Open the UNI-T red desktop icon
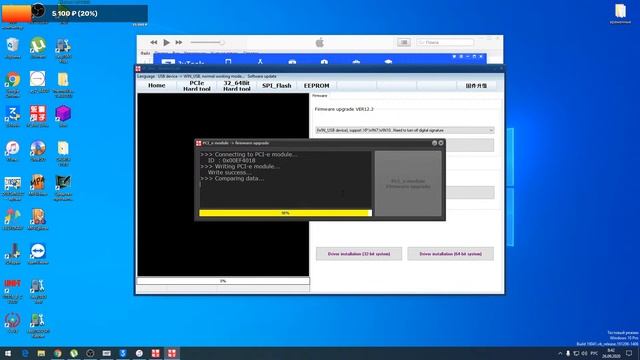640x360 pixels. coord(12,290)
